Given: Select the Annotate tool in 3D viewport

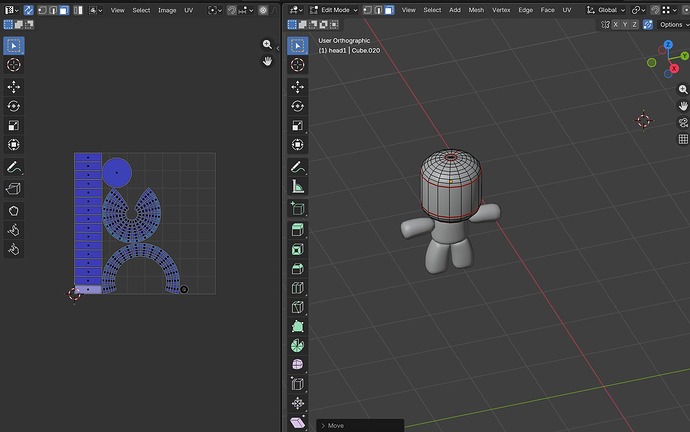Looking at the screenshot, I should (297, 167).
